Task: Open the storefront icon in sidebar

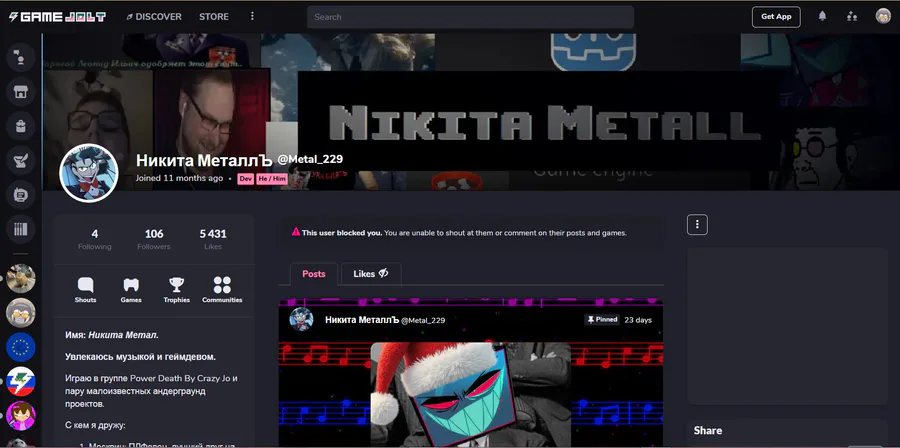Action: (21, 92)
